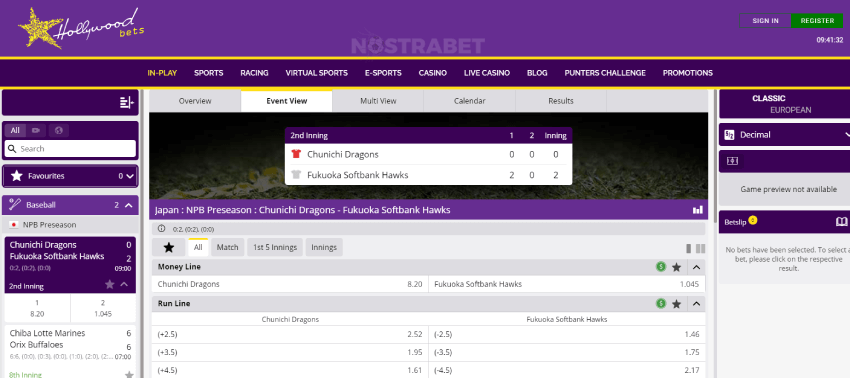Select Fukuoka Hawks (-3.5) Run Line at 1.75
850x378 pixels.
[567, 353]
